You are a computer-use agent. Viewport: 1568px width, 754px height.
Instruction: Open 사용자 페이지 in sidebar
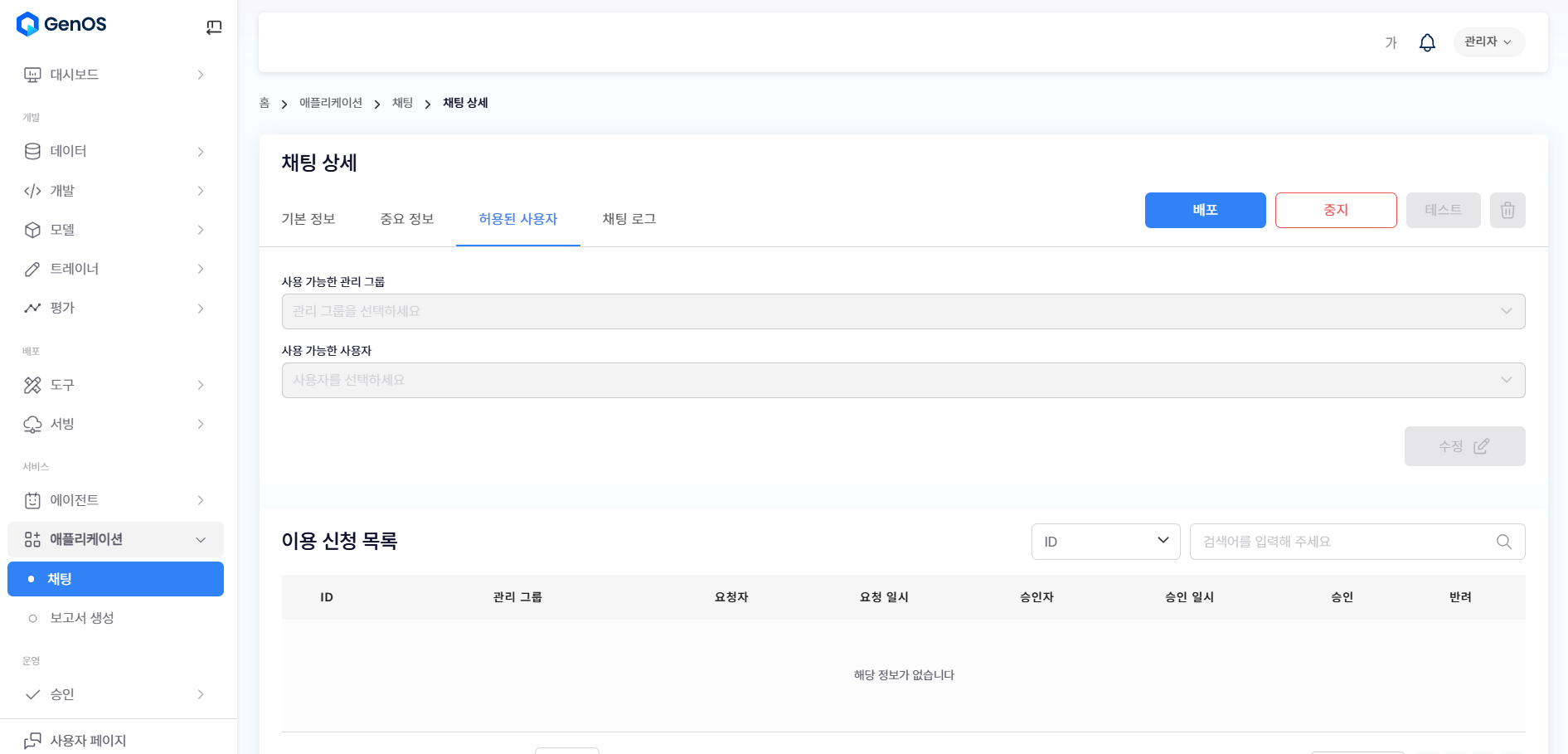click(x=88, y=740)
